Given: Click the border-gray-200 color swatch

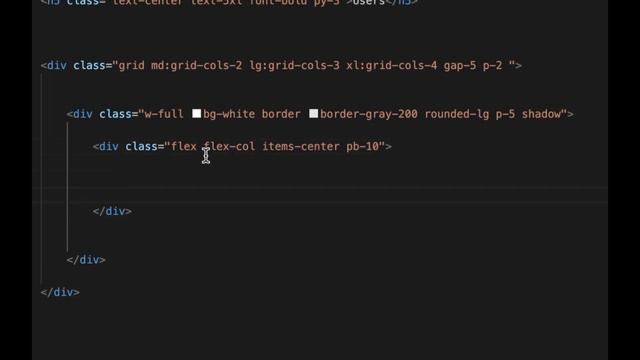Looking at the screenshot, I should pyautogui.click(x=313, y=113).
